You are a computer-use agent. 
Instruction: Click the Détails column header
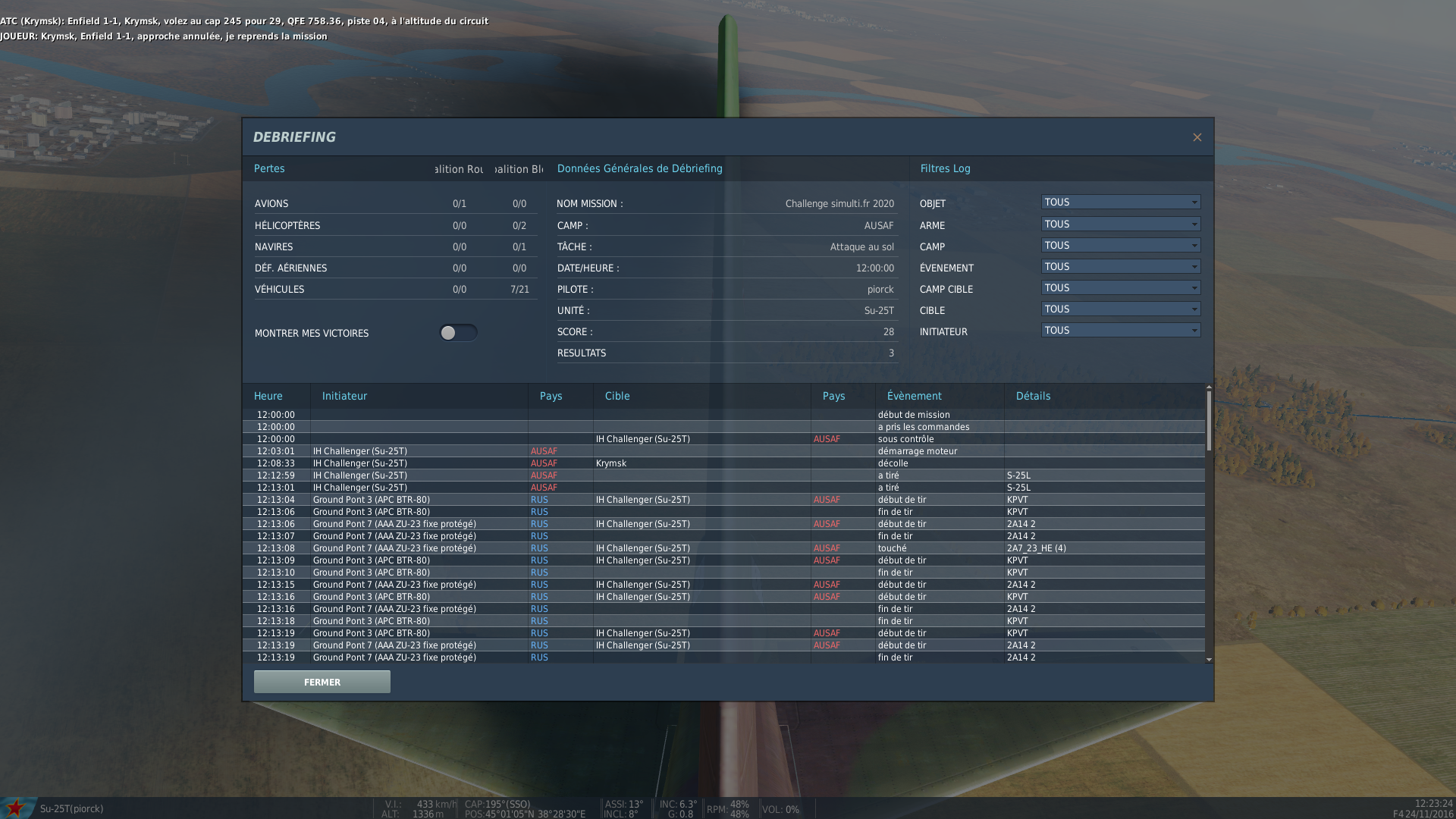point(1033,396)
